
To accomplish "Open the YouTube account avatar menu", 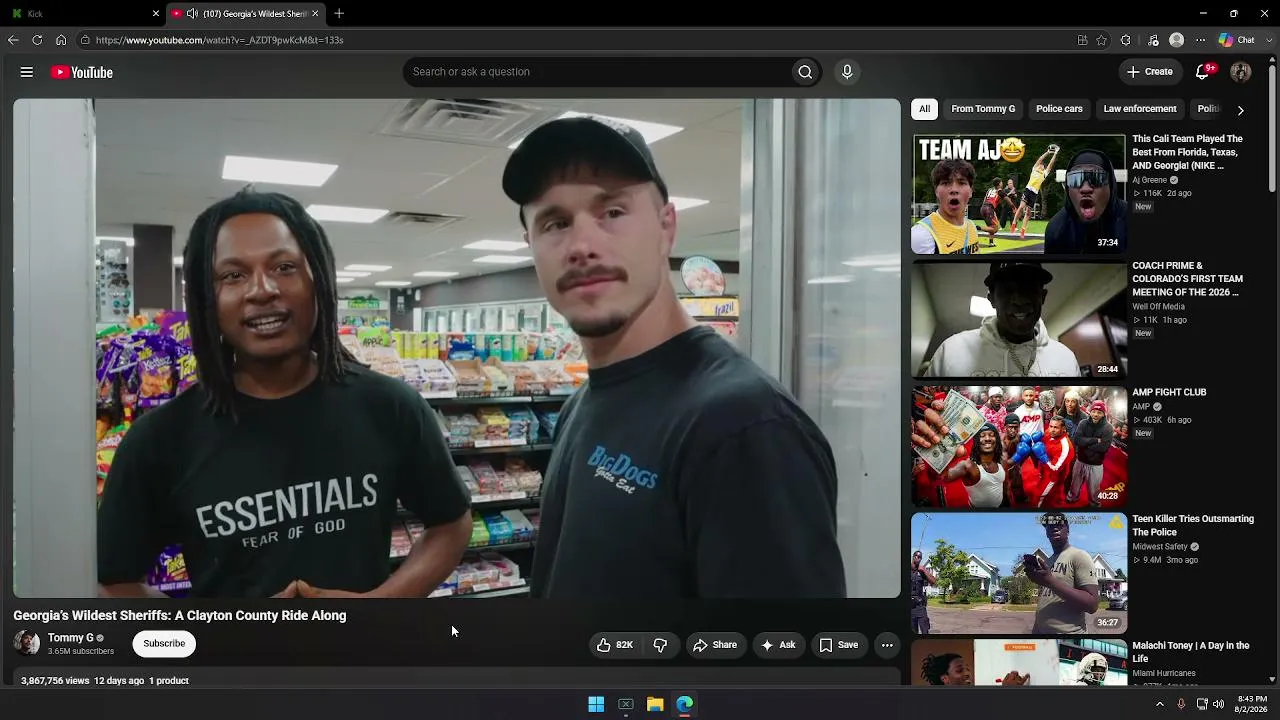I will tap(1241, 72).
